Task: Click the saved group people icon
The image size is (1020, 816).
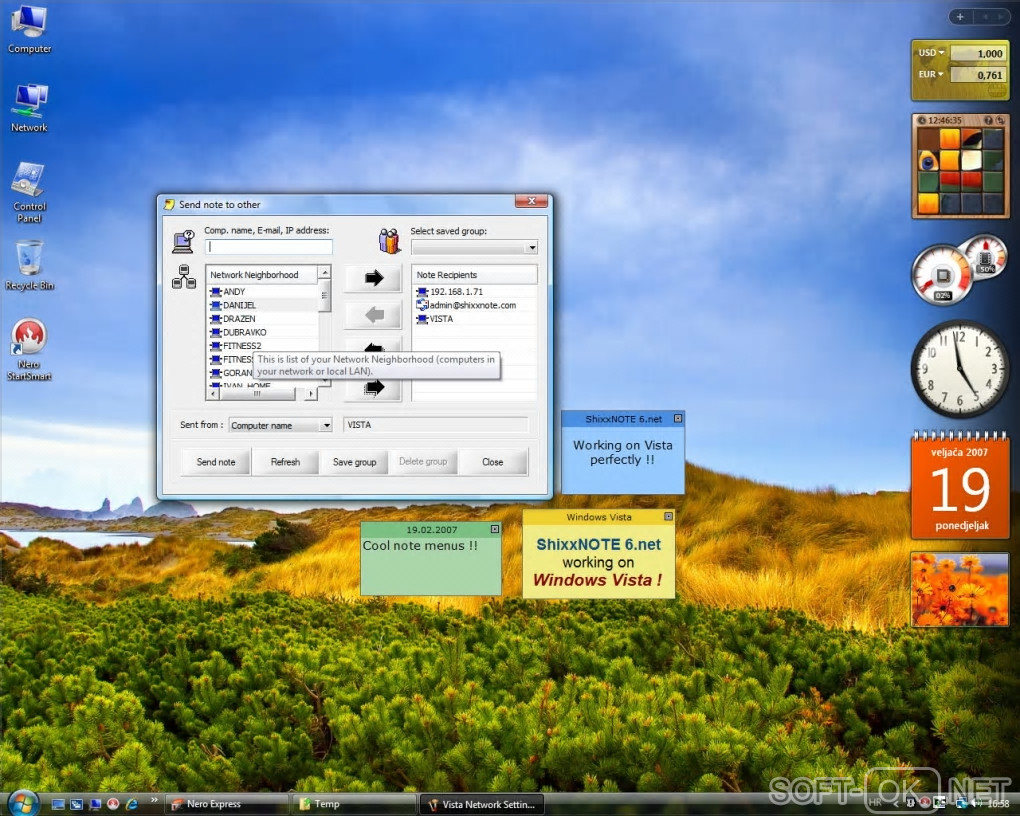Action: [389, 241]
